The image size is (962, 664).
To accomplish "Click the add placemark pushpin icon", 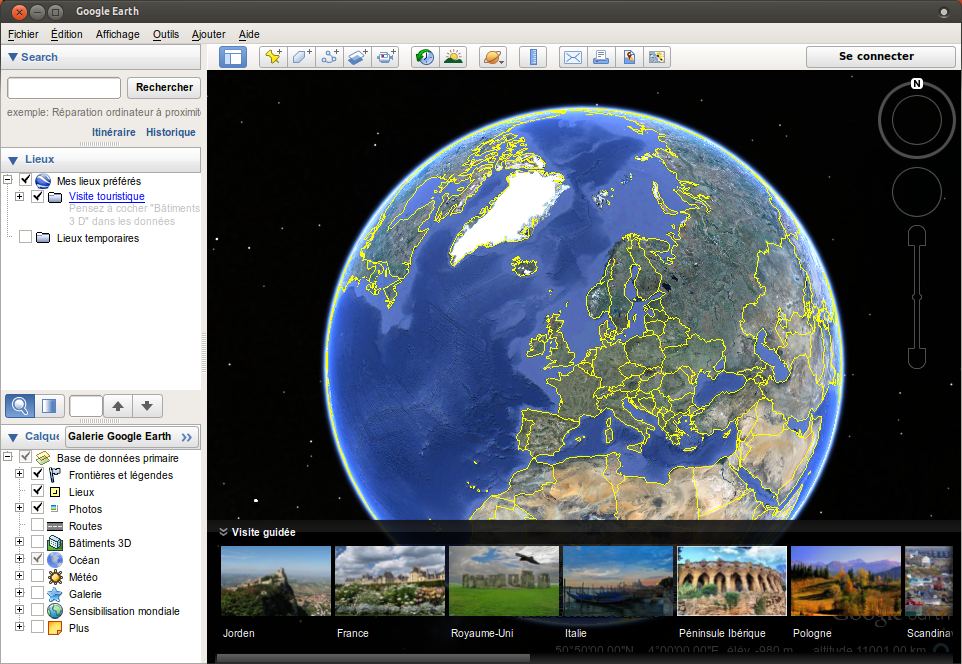I will [x=273, y=57].
